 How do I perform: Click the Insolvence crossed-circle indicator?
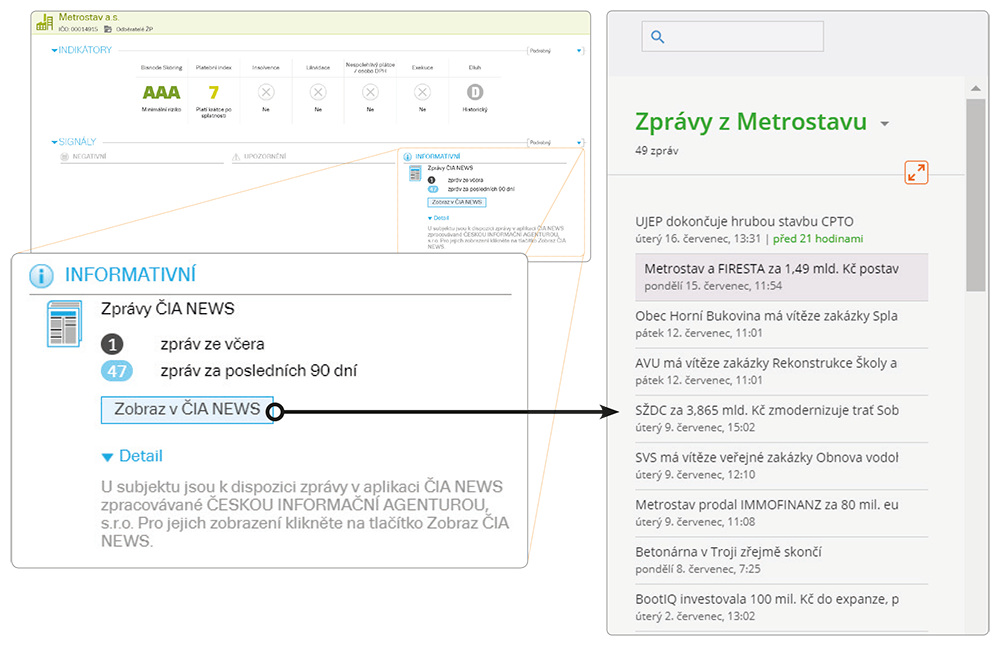click(x=266, y=92)
